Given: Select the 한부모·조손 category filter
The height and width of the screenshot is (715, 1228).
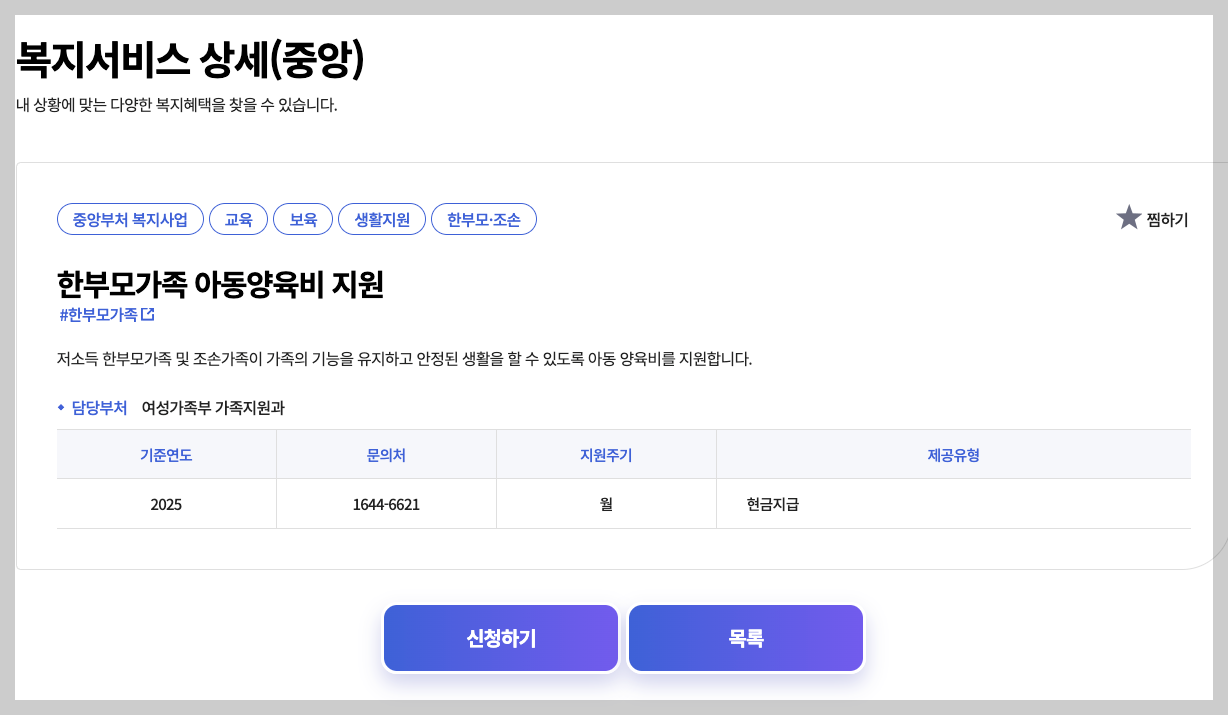Looking at the screenshot, I should 484,219.
